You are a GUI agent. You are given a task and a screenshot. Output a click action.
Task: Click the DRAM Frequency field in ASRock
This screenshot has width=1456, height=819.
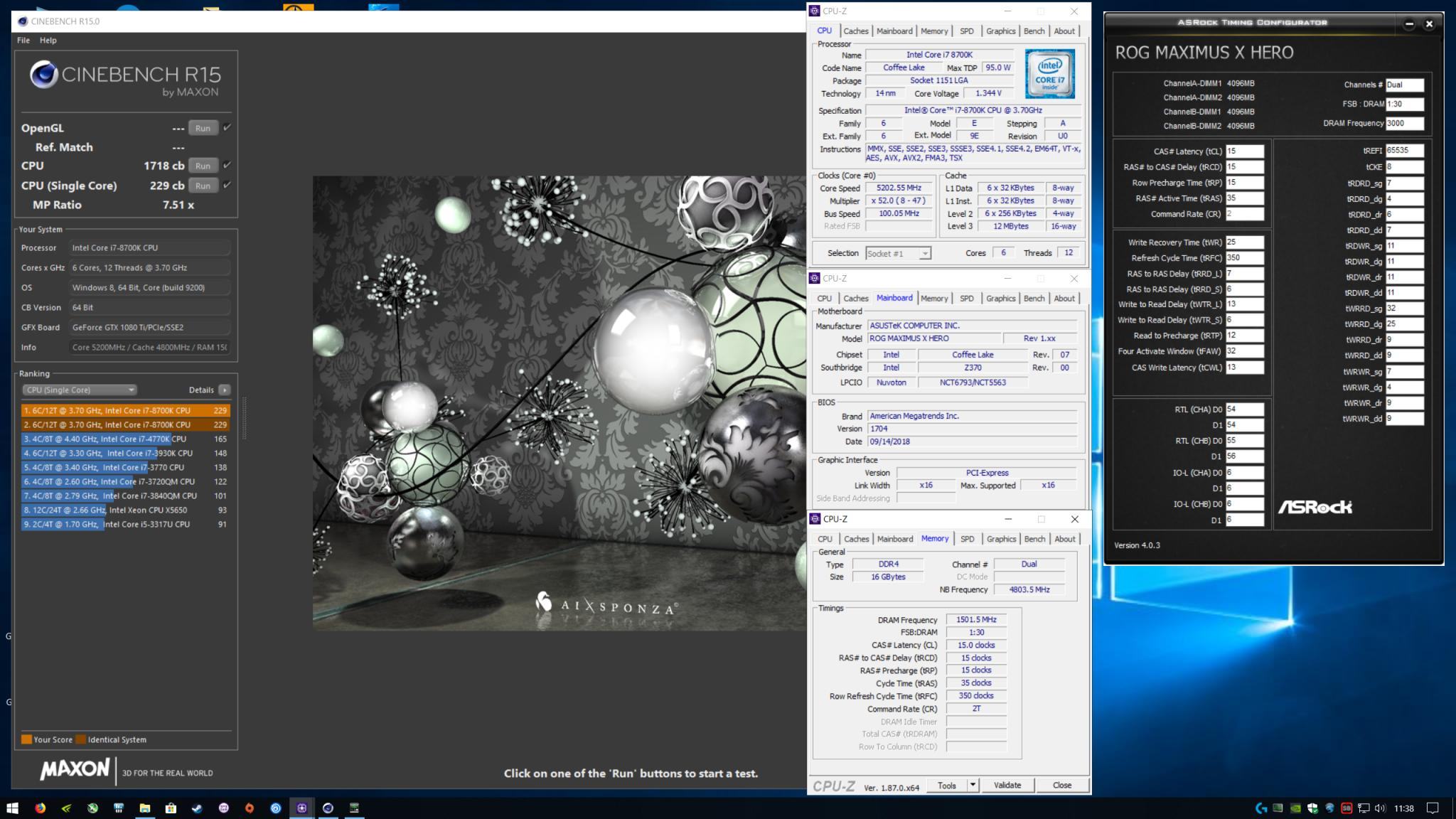[1404, 123]
